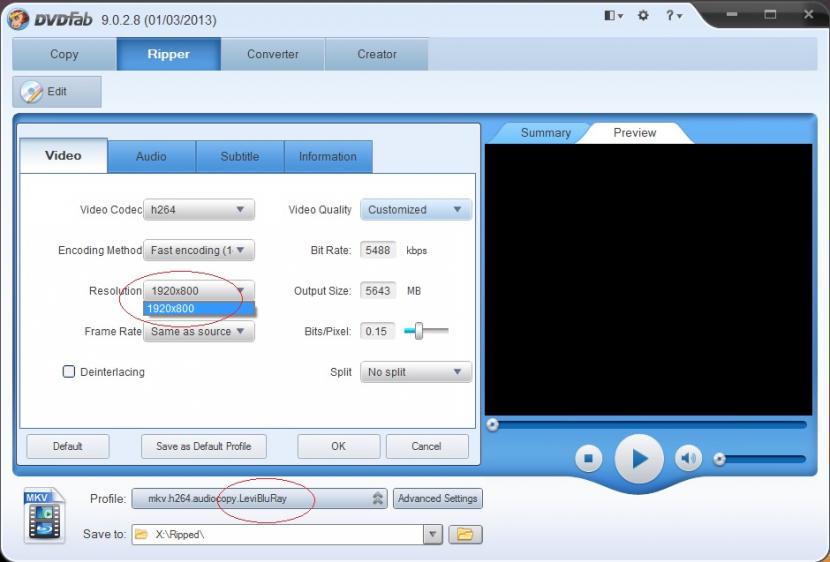Open the Converter module tab
830x562 pixels.
click(x=273, y=54)
